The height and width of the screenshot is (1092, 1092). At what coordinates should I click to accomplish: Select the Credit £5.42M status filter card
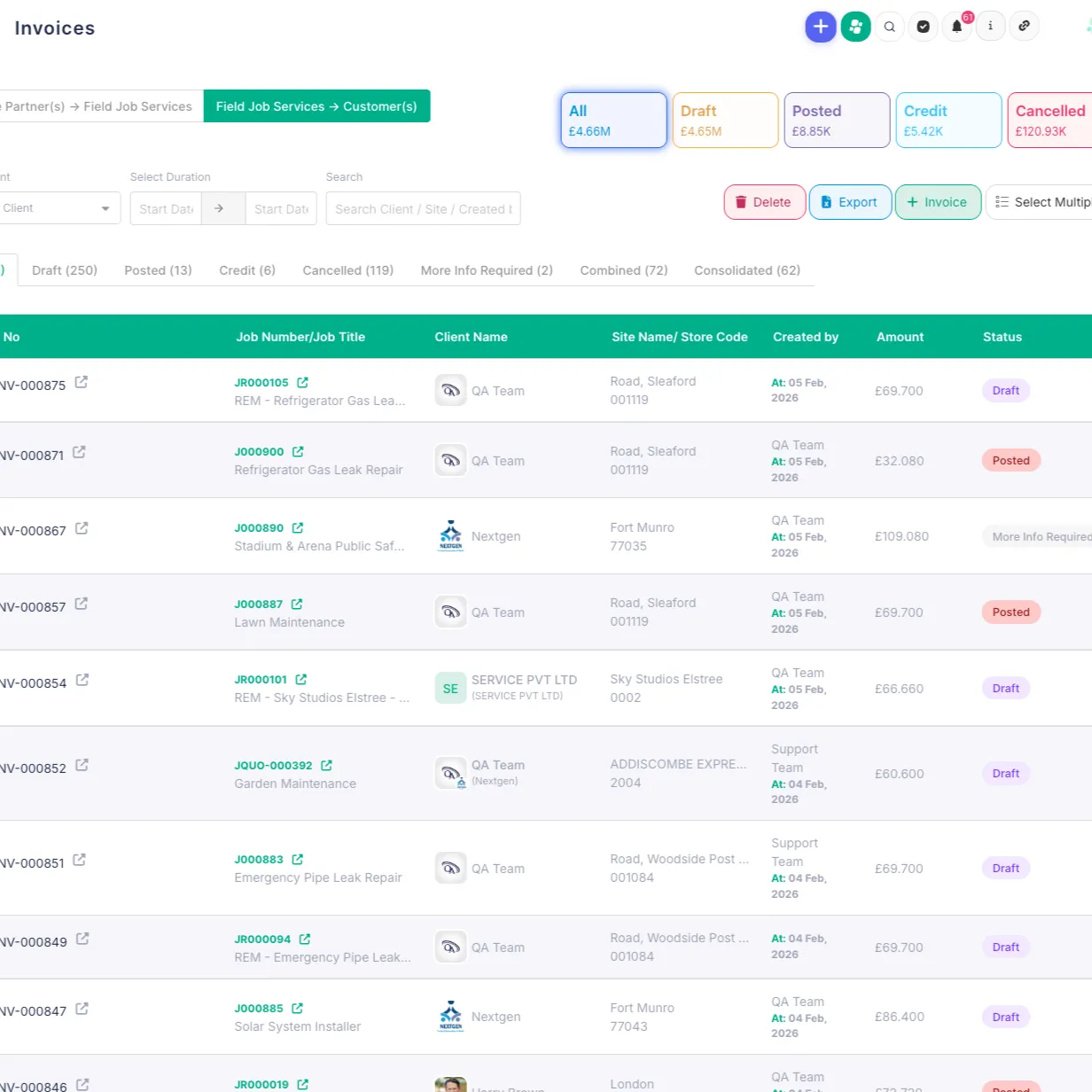coord(948,120)
